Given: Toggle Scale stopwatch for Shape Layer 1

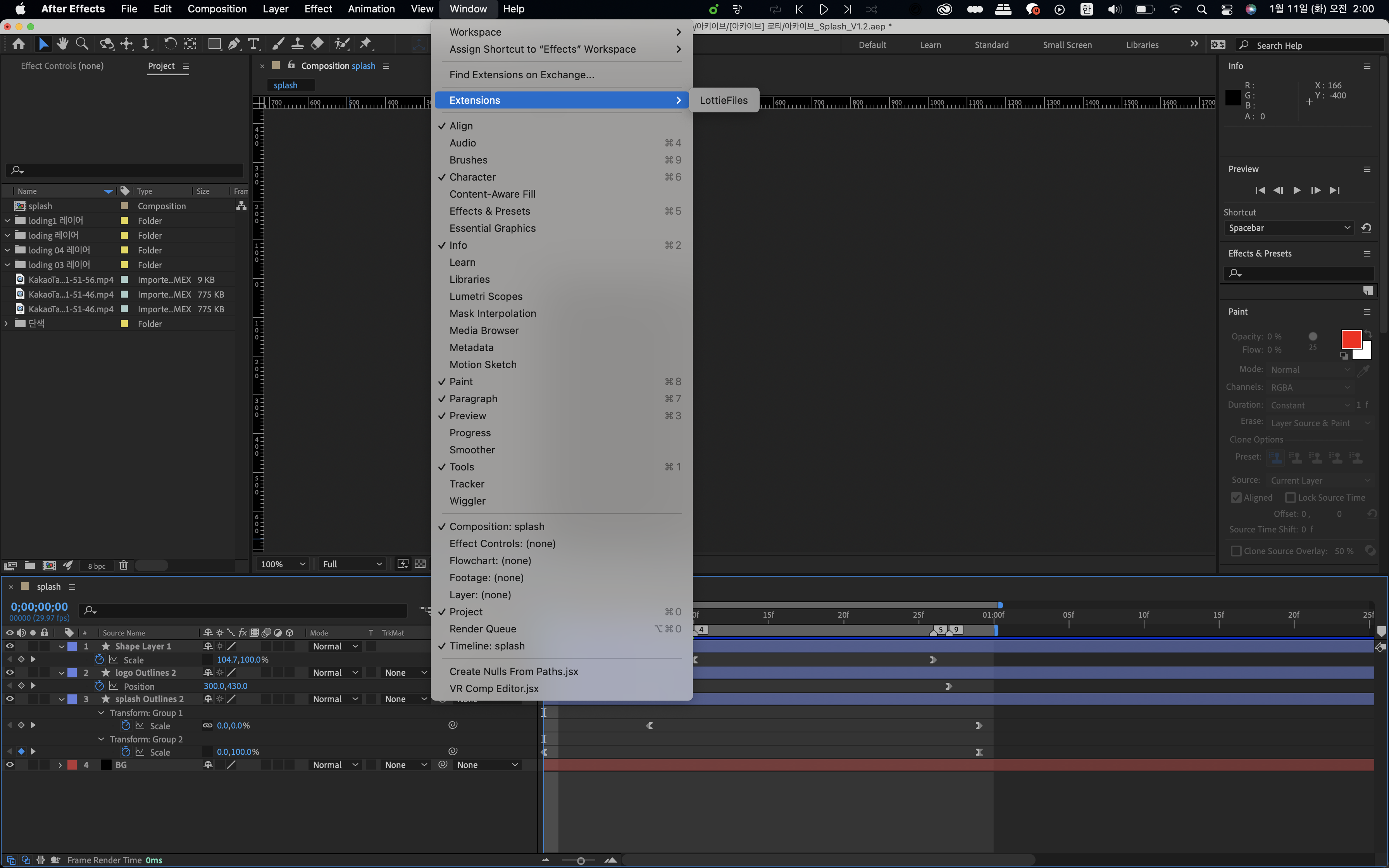Looking at the screenshot, I should (99, 660).
